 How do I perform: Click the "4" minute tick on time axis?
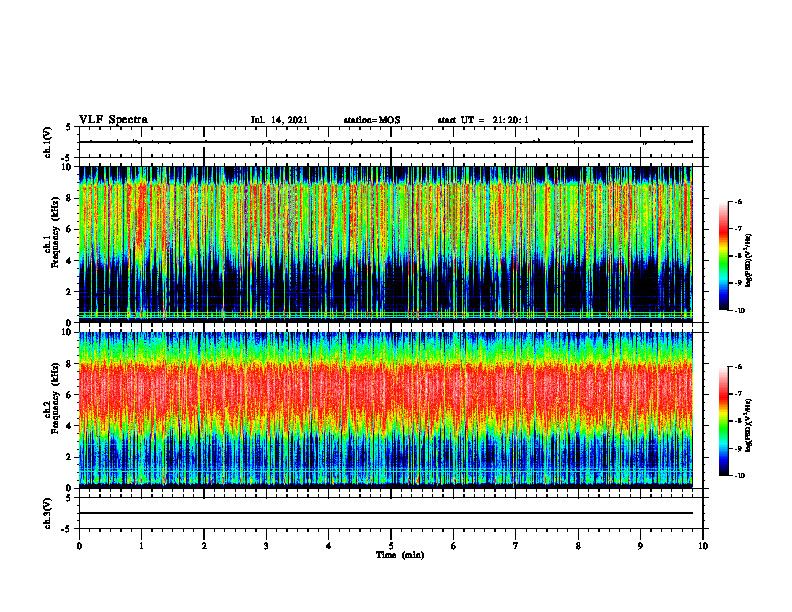[329, 546]
